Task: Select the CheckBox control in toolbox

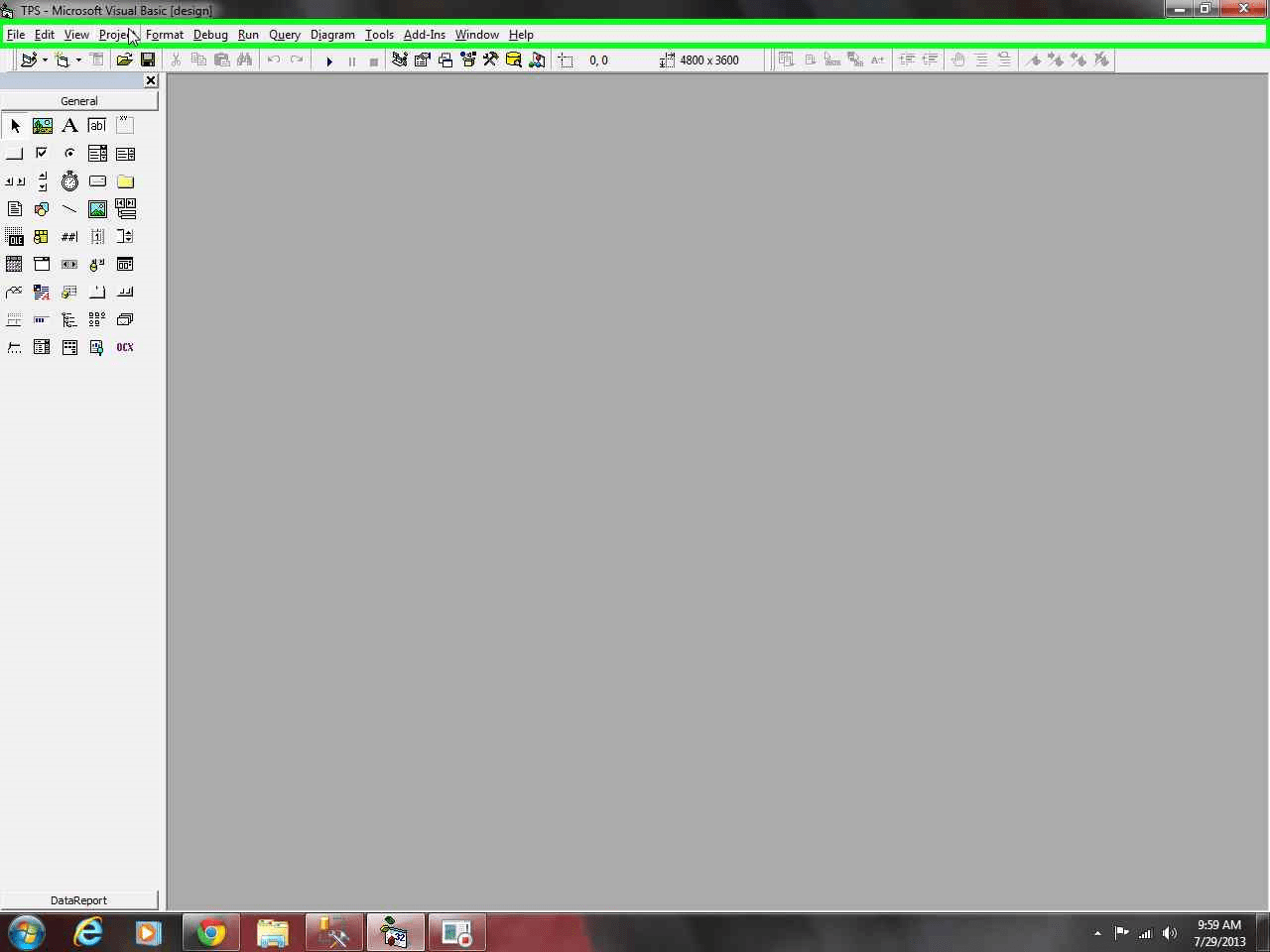Action: click(43, 154)
